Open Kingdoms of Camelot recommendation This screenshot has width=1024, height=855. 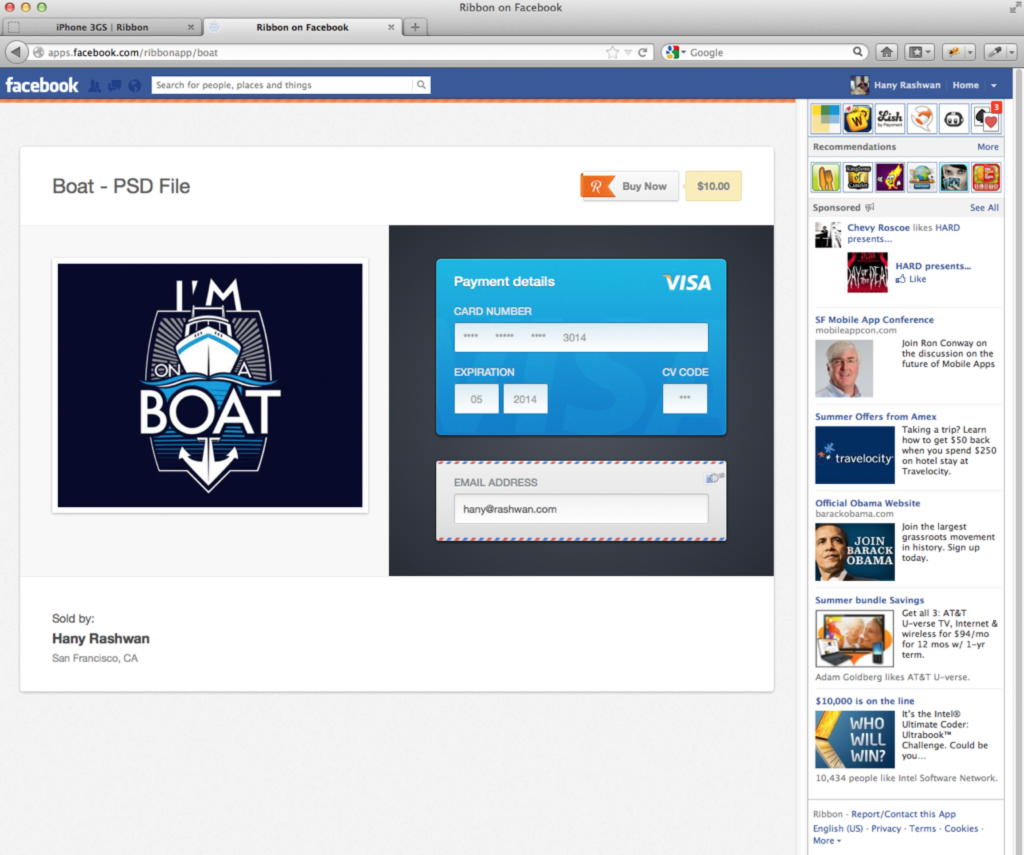[857, 177]
